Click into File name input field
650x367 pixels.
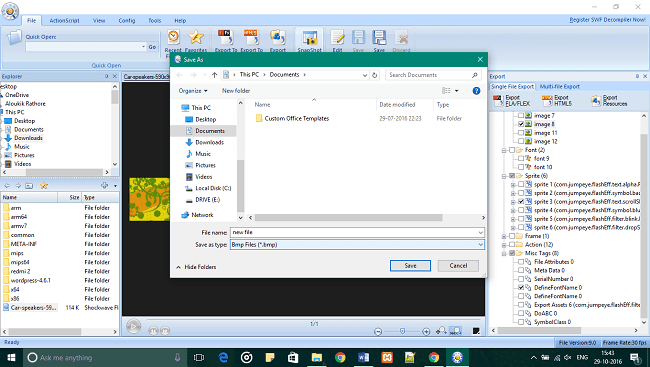(x=354, y=233)
